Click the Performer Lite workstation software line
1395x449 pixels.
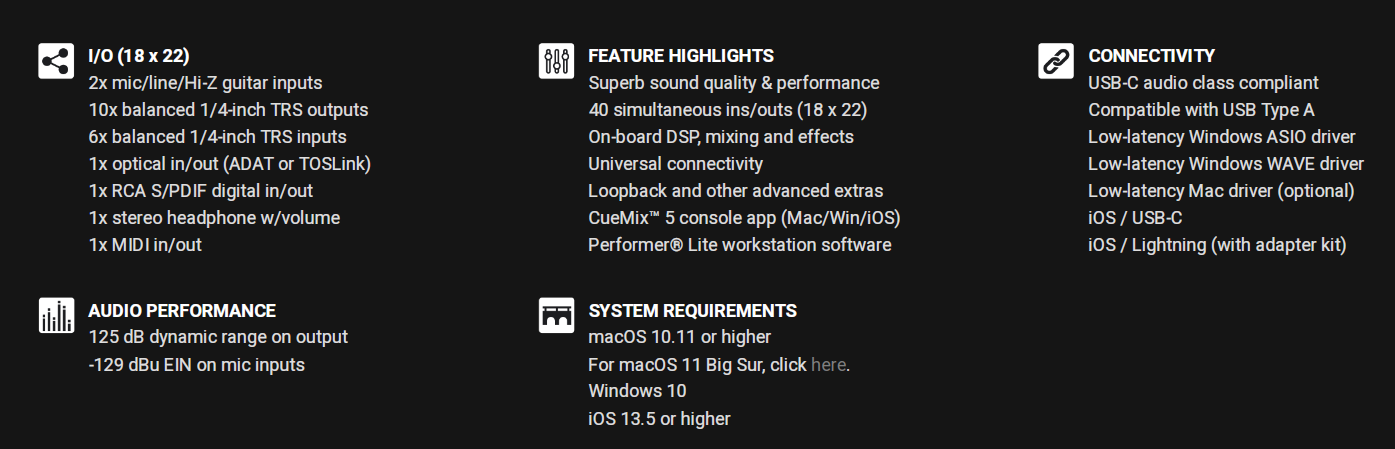point(739,245)
